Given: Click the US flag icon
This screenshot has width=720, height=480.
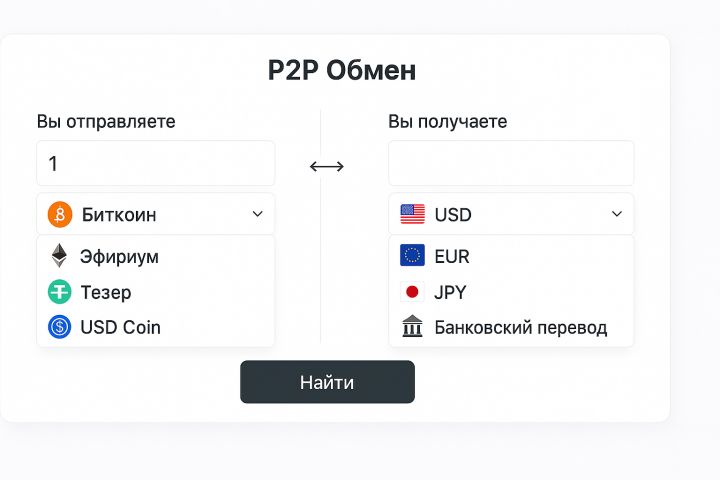Looking at the screenshot, I should pyautogui.click(x=412, y=214).
